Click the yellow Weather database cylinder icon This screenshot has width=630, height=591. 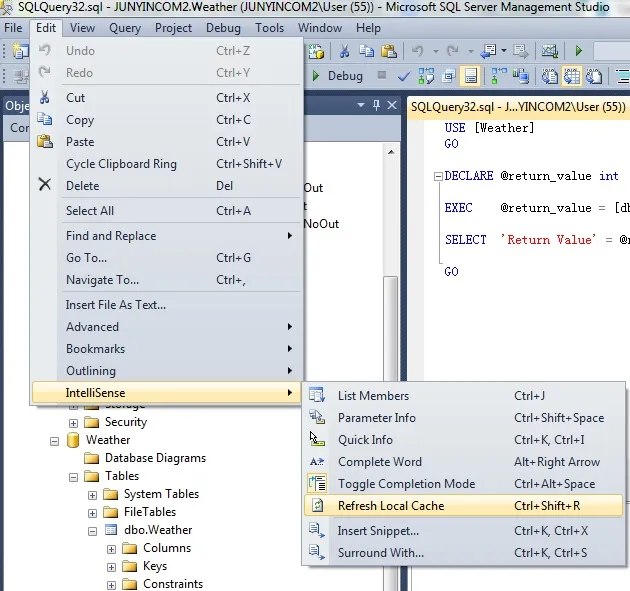(x=73, y=440)
